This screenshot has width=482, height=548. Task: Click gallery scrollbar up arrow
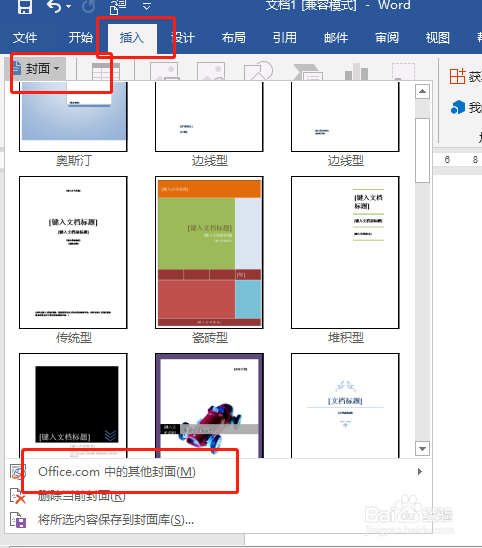click(x=422, y=92)
